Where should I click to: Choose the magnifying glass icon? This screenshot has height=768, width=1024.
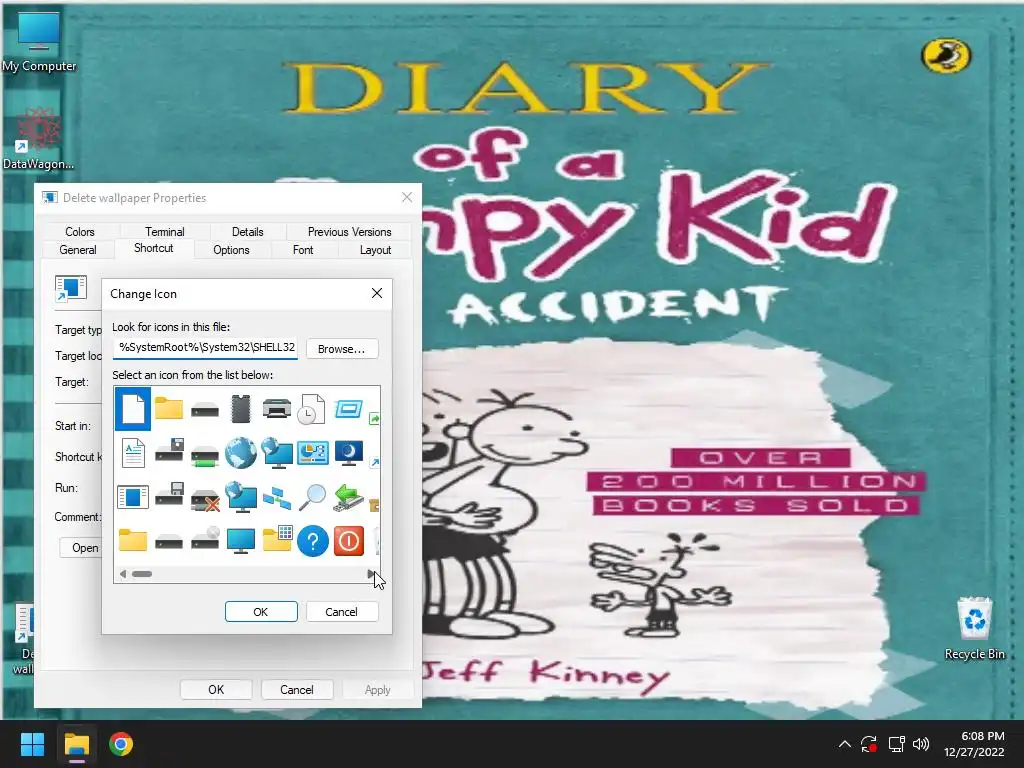click(x=313, y=497)
